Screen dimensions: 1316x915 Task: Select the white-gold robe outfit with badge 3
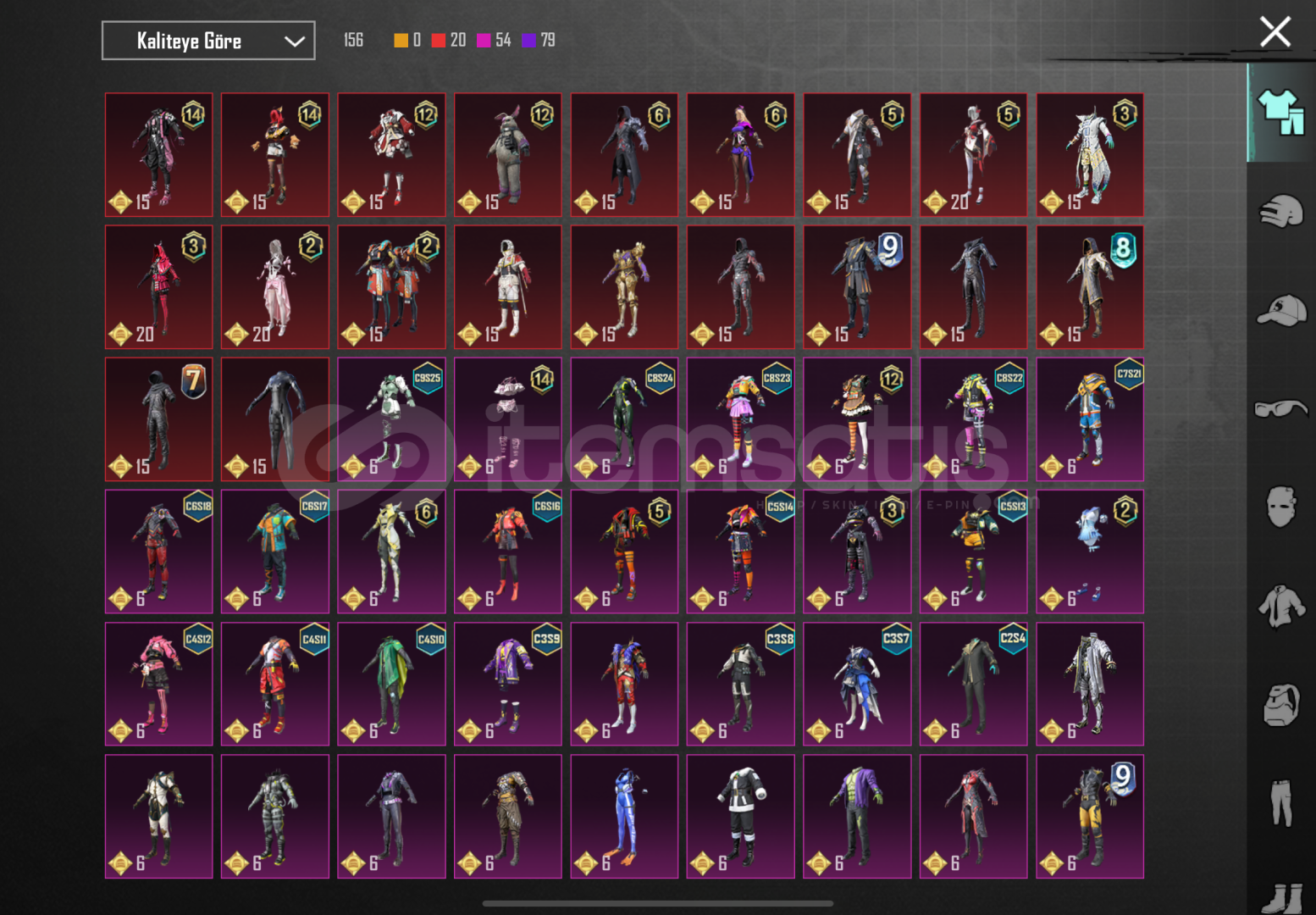tap(1090, 155)
